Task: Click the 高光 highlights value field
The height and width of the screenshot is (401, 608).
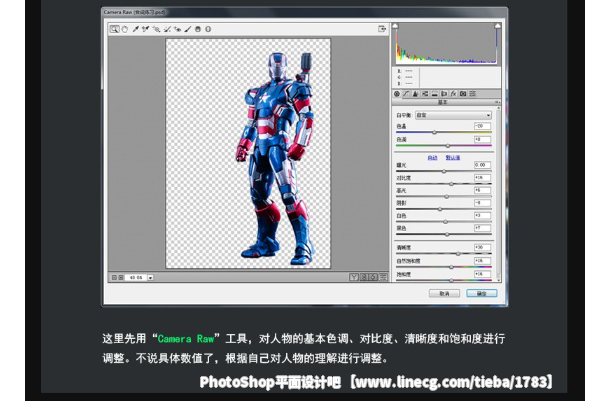Action: 482,190
